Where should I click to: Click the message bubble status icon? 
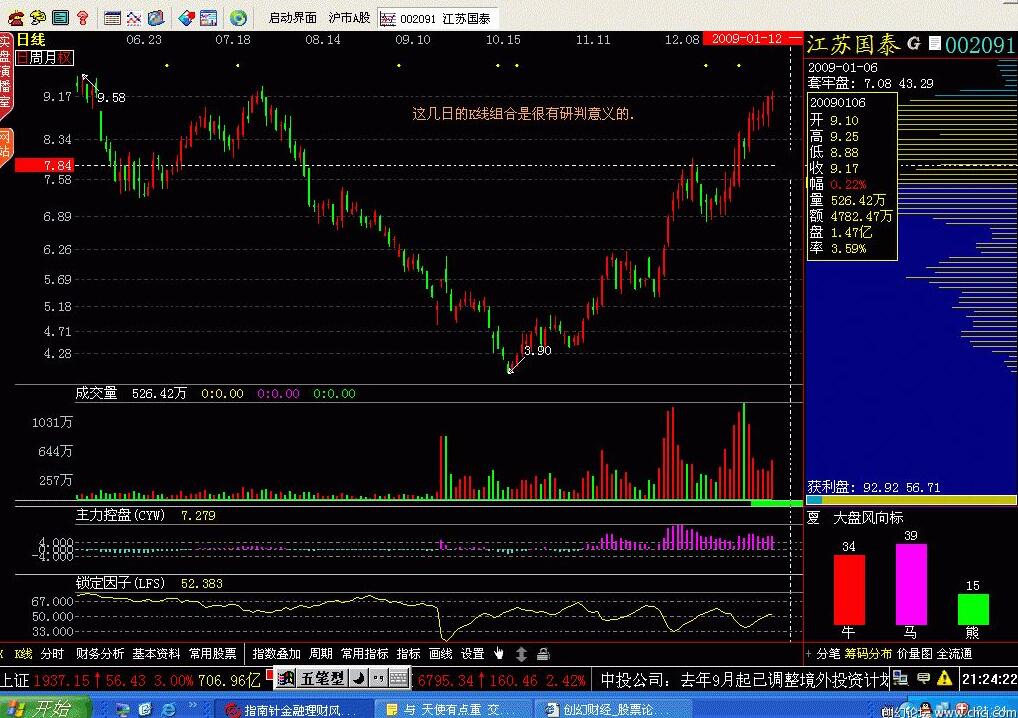[923, 679]
